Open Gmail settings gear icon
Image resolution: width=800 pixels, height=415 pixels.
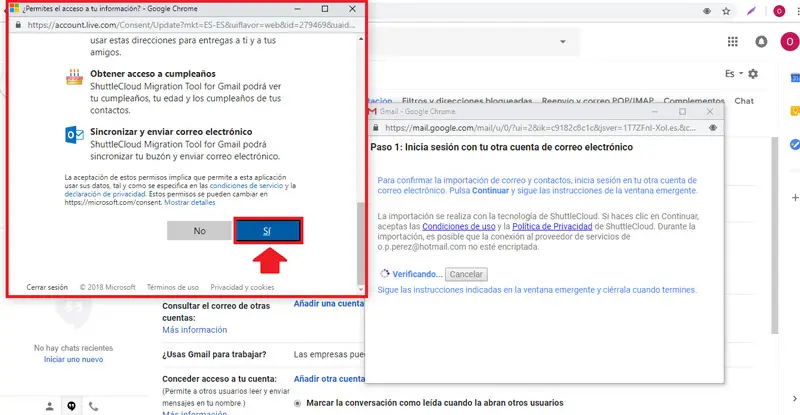[753, 74]
